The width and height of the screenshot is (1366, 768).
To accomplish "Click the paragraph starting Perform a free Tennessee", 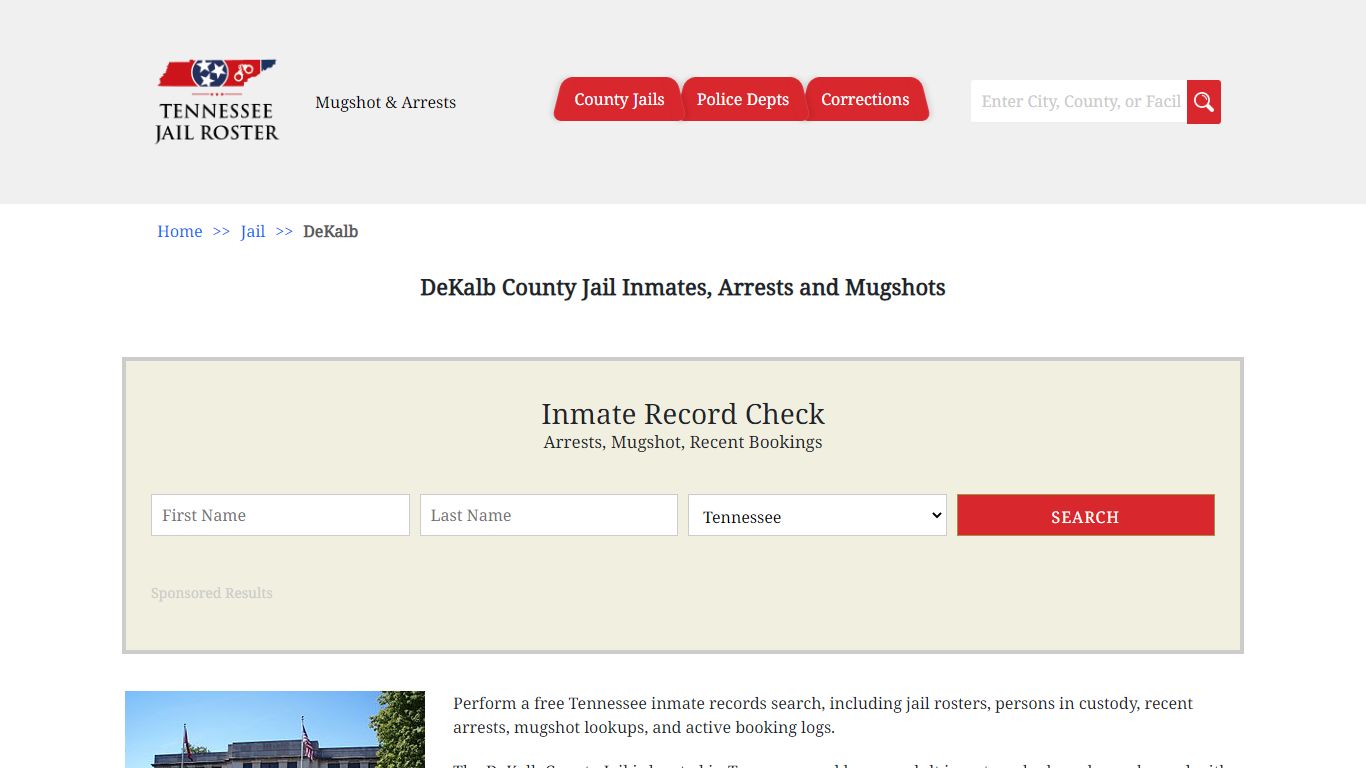I will tap(823, 715).
